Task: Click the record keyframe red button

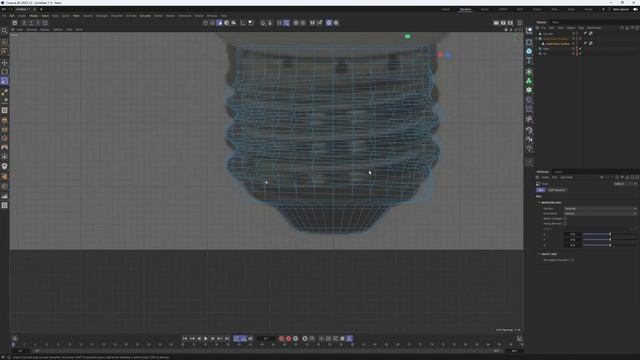Action: tap(281, 338)
